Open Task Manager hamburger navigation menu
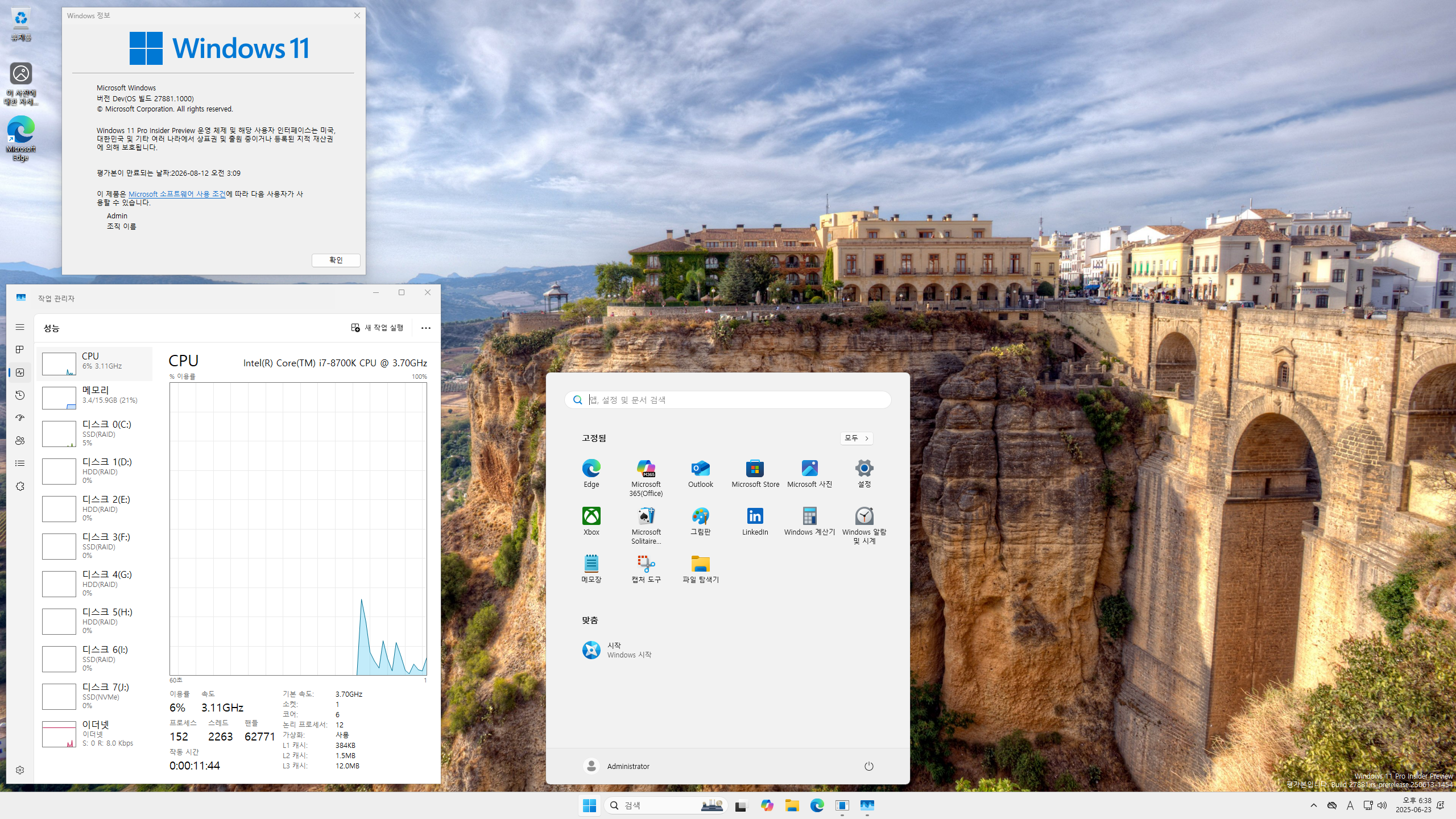This screenshot has width=1456, height=819. 20,327
